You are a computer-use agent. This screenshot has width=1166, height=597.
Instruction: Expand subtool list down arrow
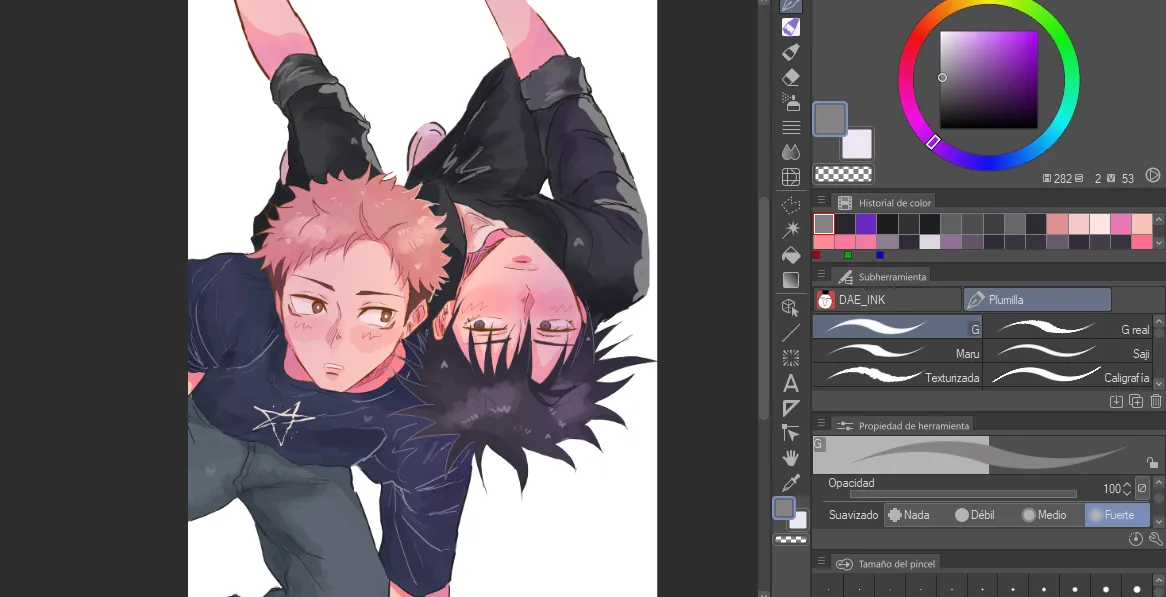tap(1159, 384)
